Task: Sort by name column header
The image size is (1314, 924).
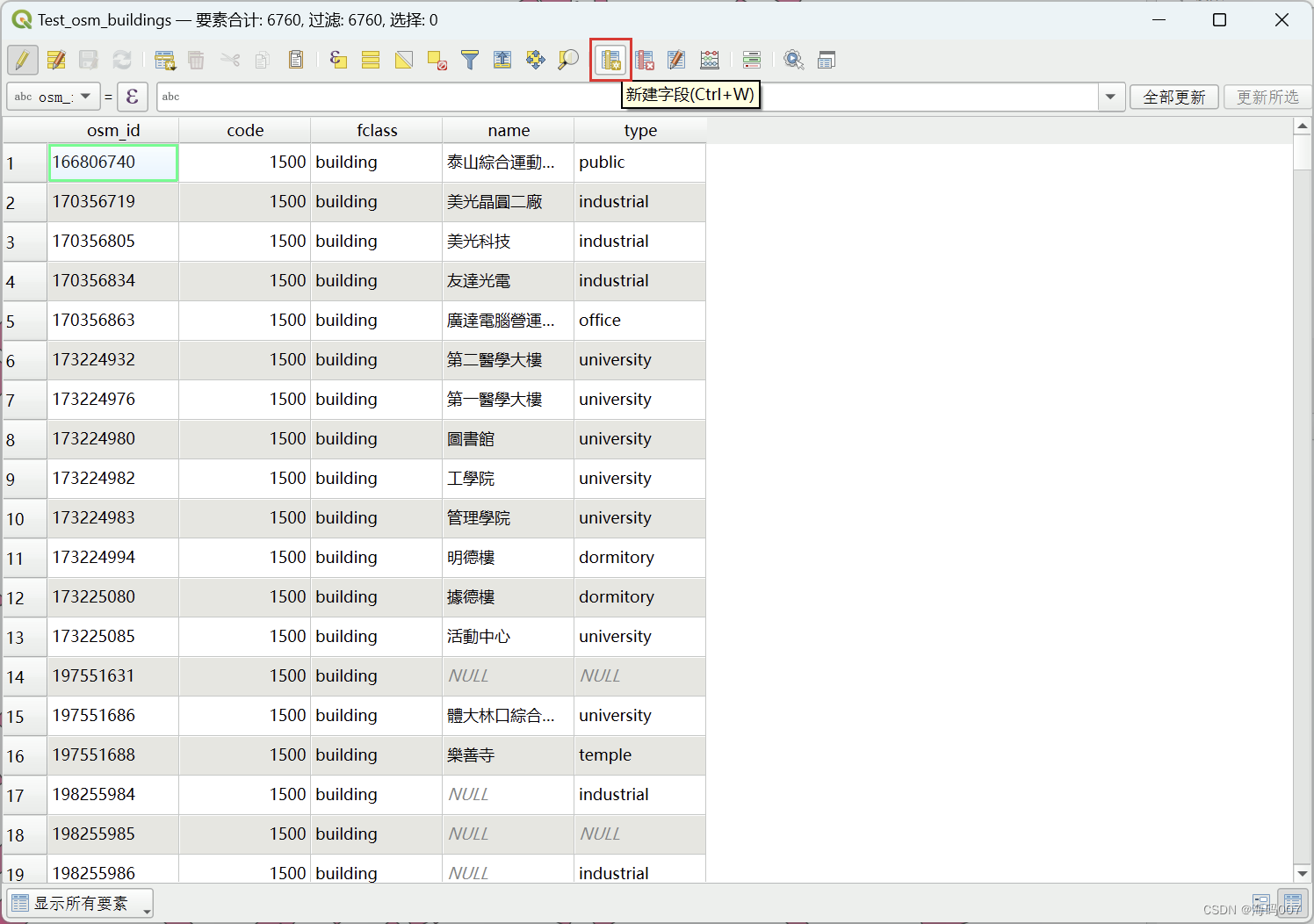Action: (x=509, y=130)
